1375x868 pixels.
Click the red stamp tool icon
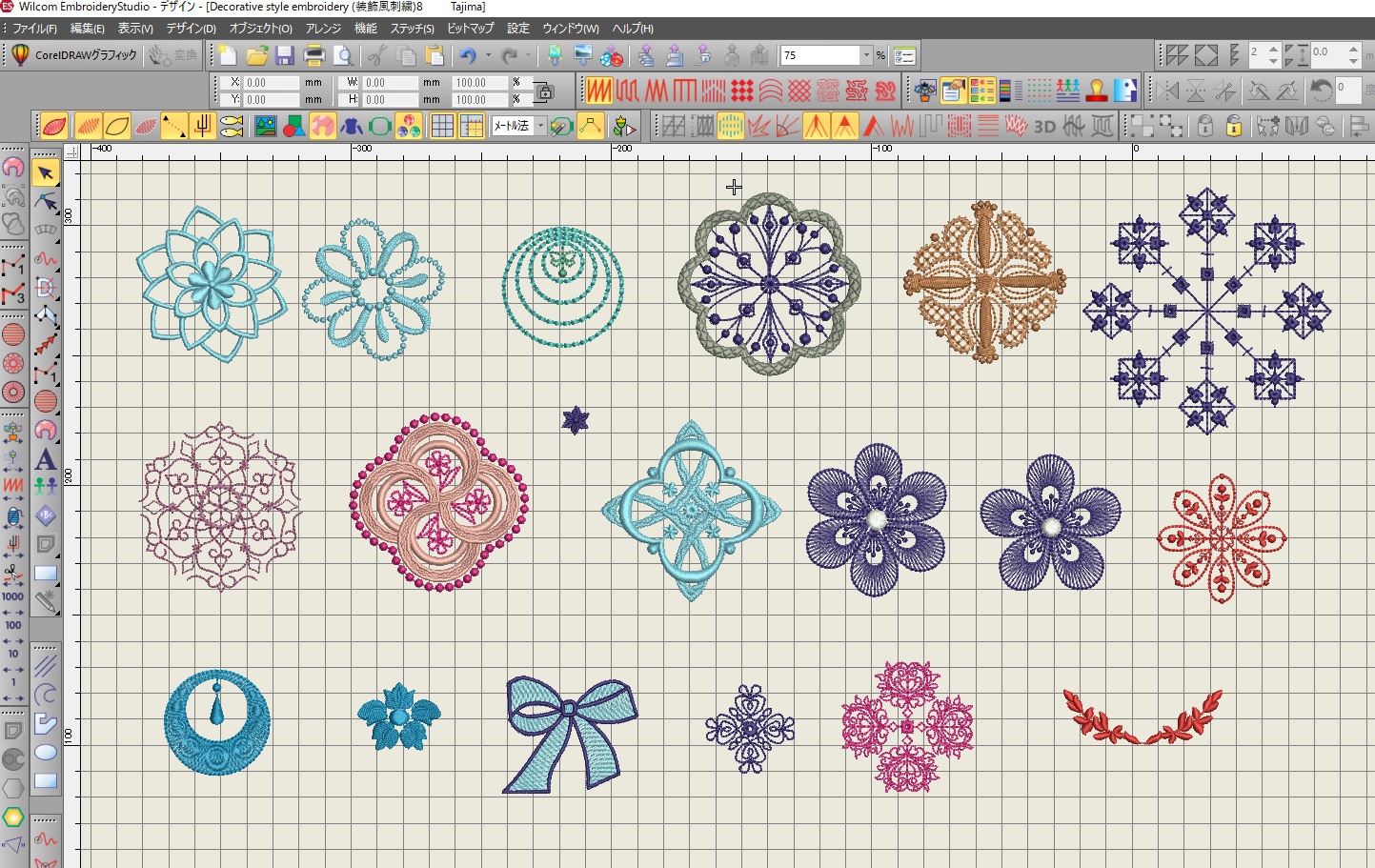tap(1097, 91)
